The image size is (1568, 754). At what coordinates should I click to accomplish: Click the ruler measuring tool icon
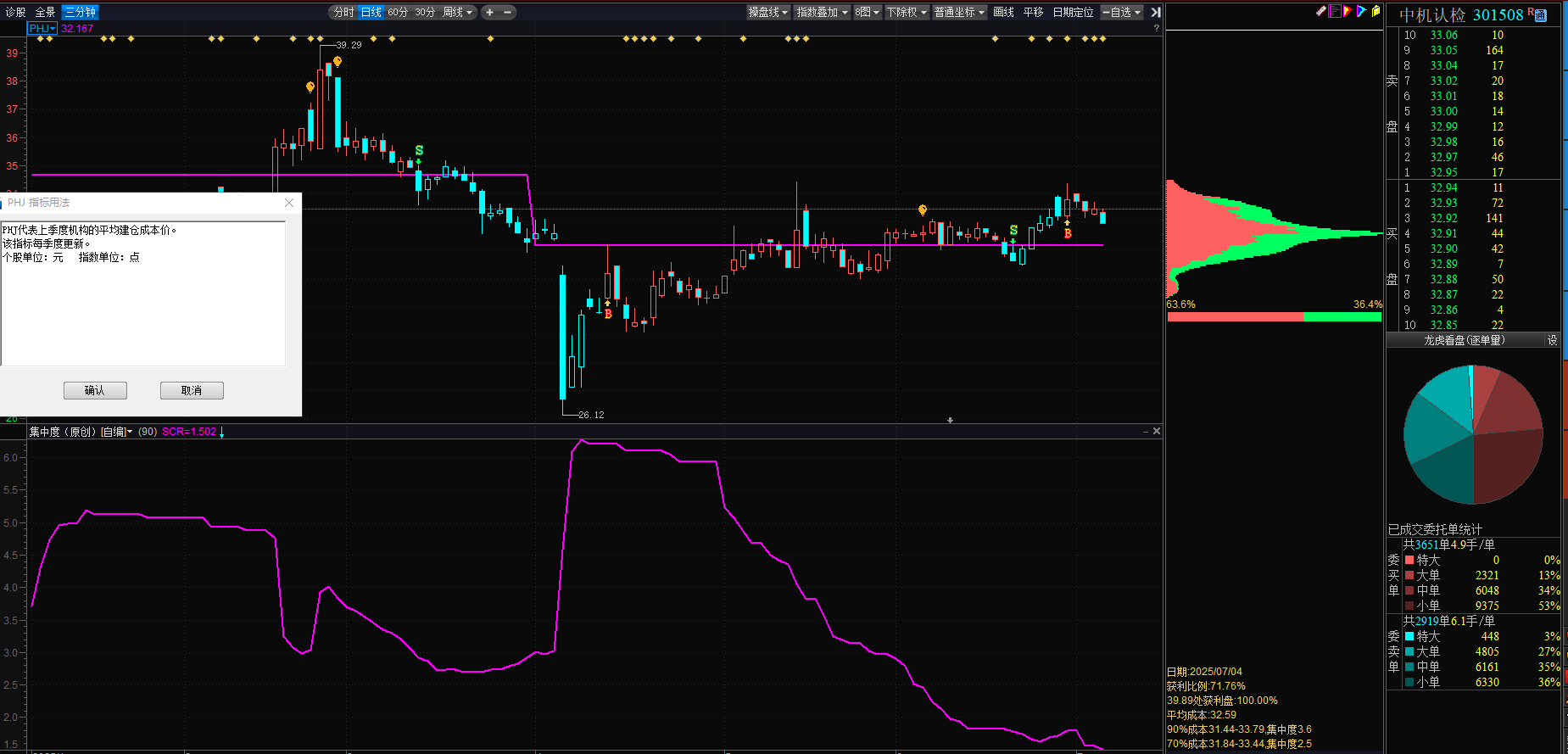click(1321, 11)
